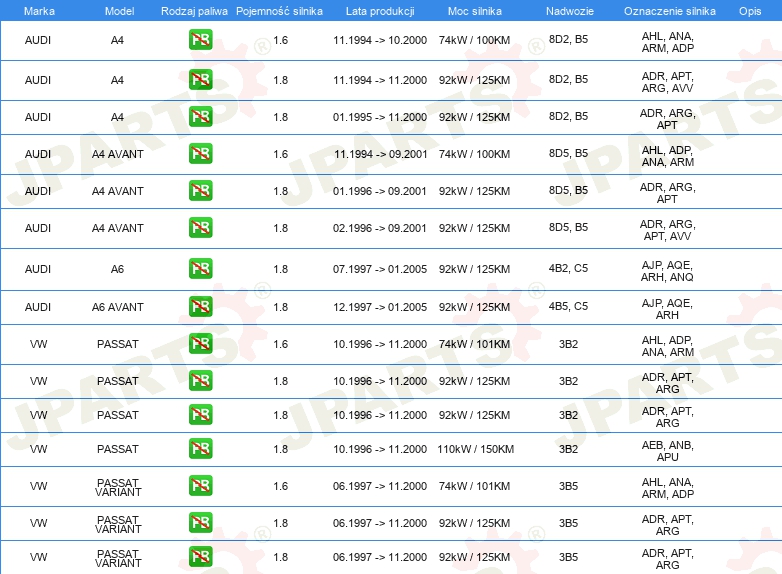Click the fuel icon in the A6 AVANT row
This screenshot has height=574, width=782.
200,306
